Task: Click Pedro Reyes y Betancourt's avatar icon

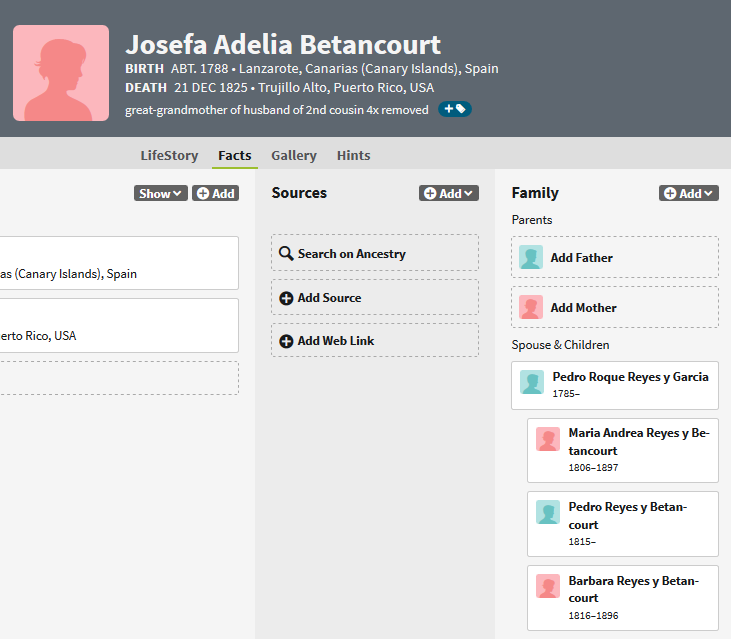Action: [x=547, y=513]
